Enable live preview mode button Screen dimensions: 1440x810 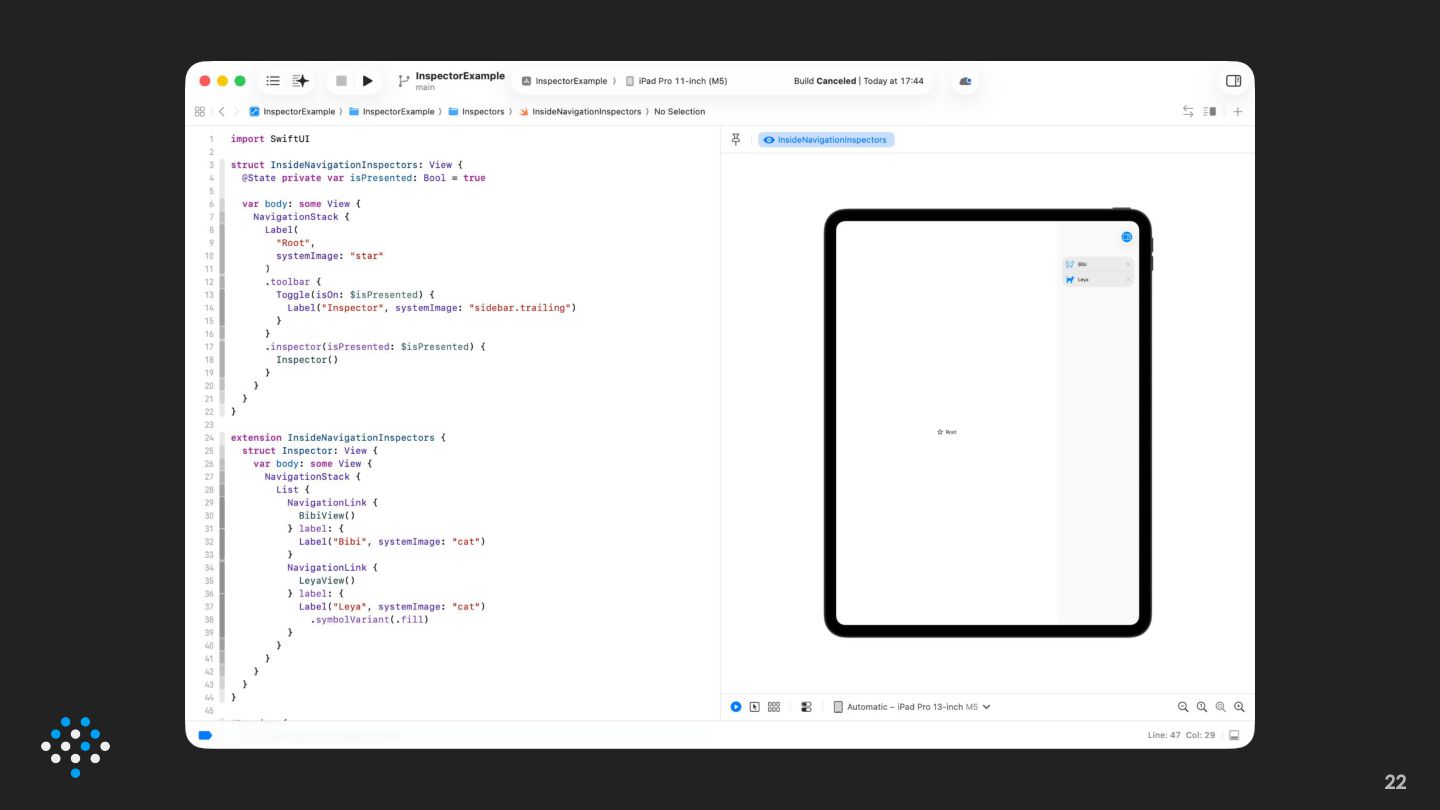[x=736, y=707]
